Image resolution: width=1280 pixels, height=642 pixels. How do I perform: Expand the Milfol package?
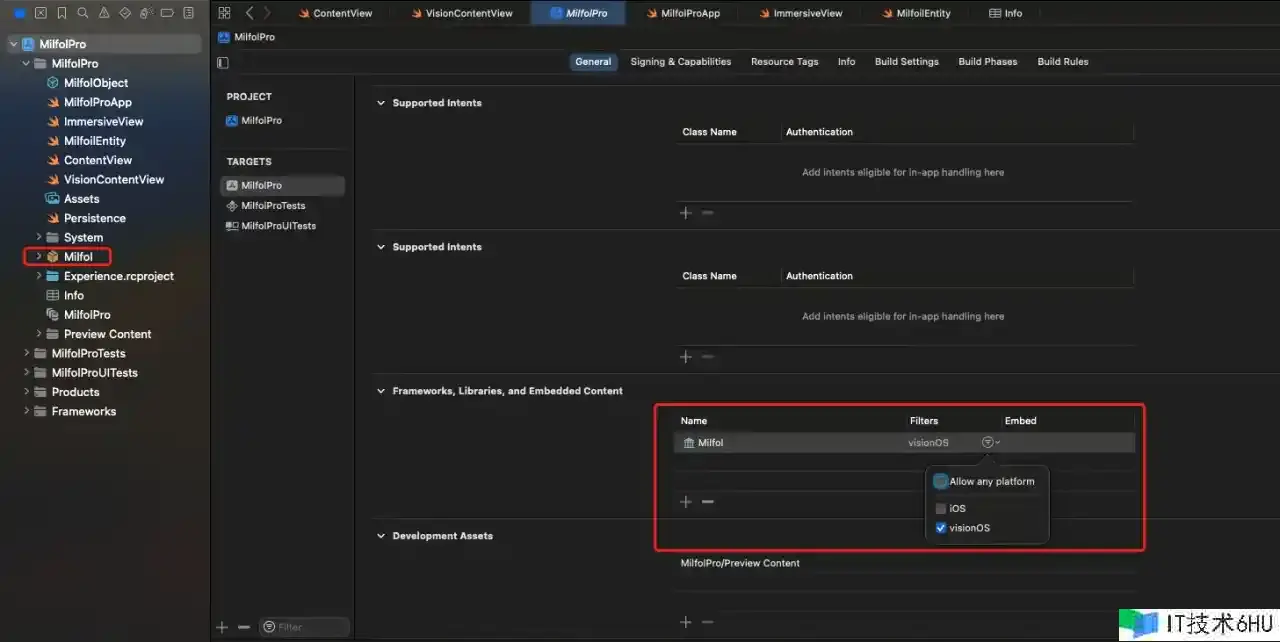[x=39, y=257]
